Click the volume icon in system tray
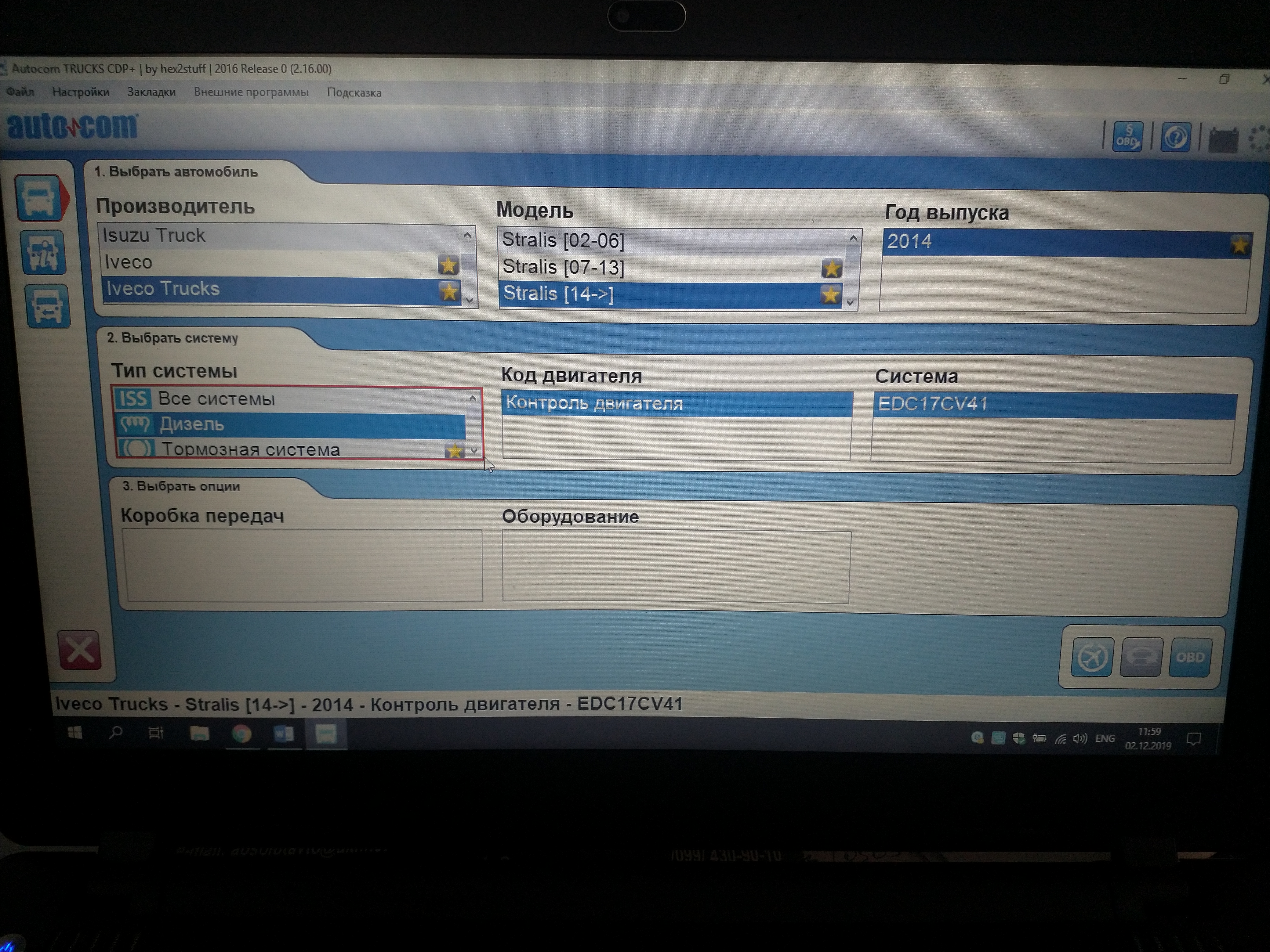 click(1079, 739)
